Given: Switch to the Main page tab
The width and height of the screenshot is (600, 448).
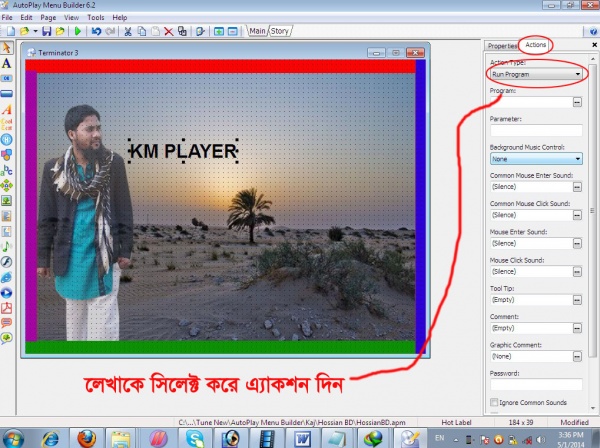Looking at the screenshot, I should tap(257, 31).
